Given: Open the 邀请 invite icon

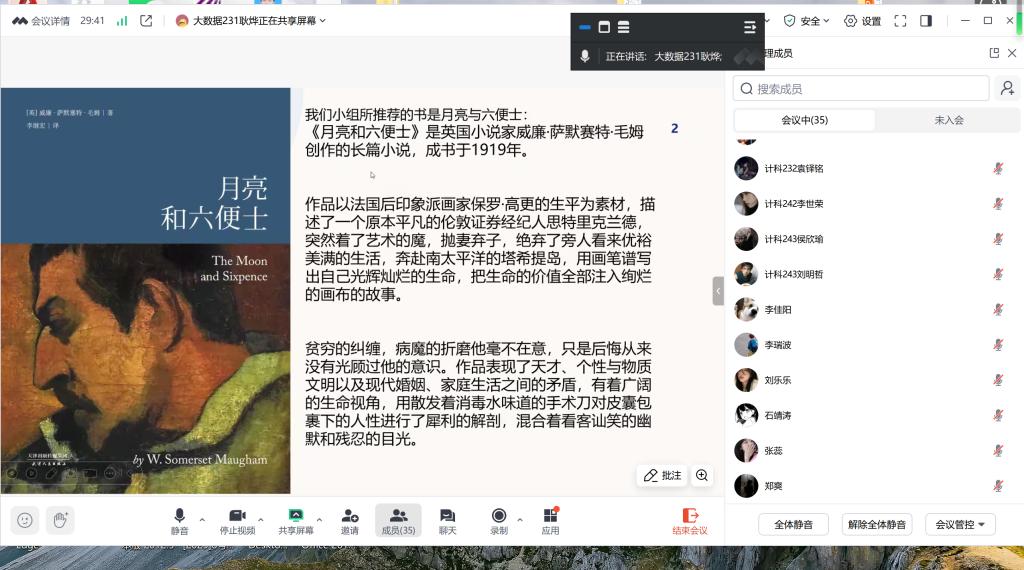Looking at the screenshot, I should click(x=350, y=515).
